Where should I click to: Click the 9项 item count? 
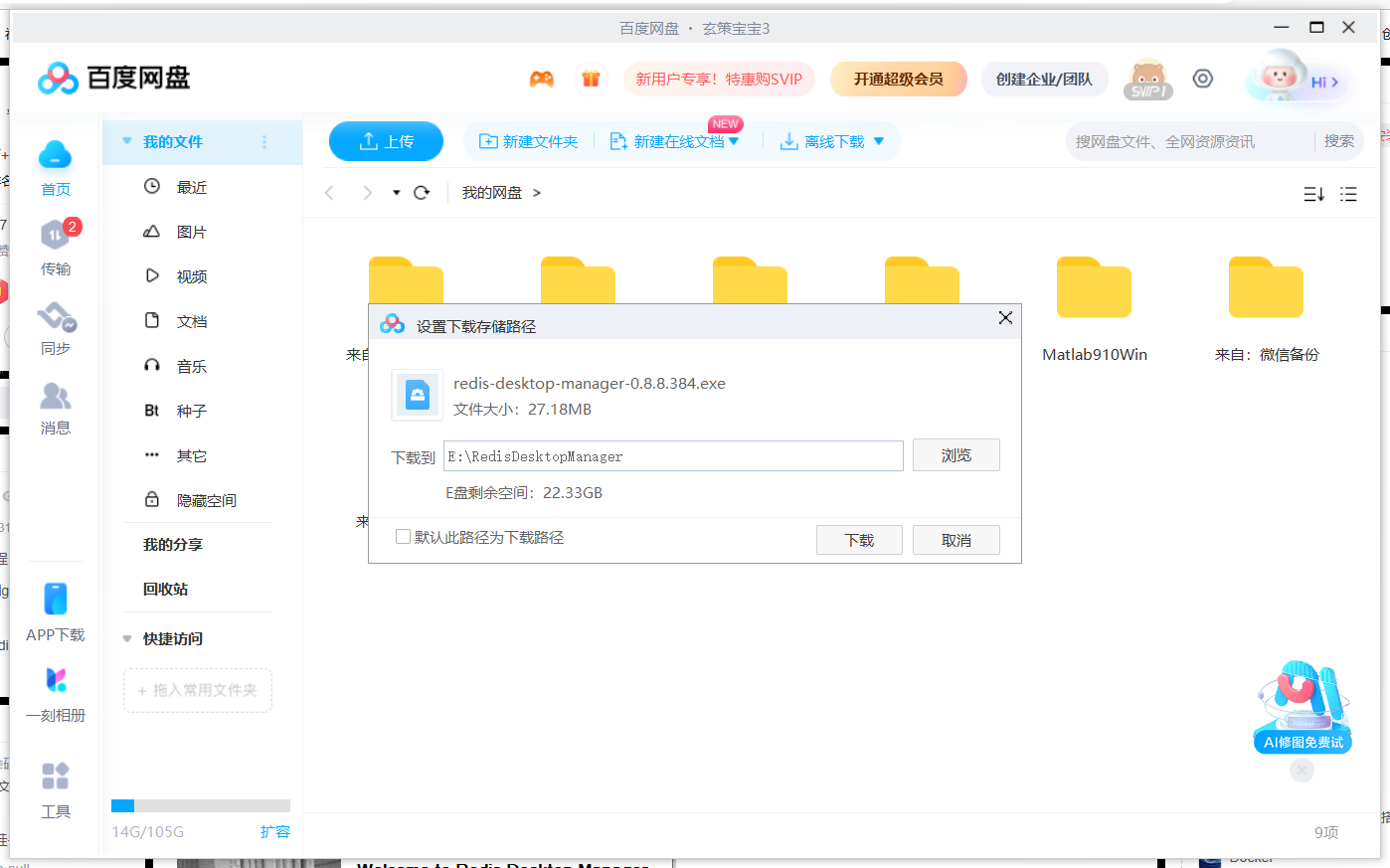tap(1326, 832)
